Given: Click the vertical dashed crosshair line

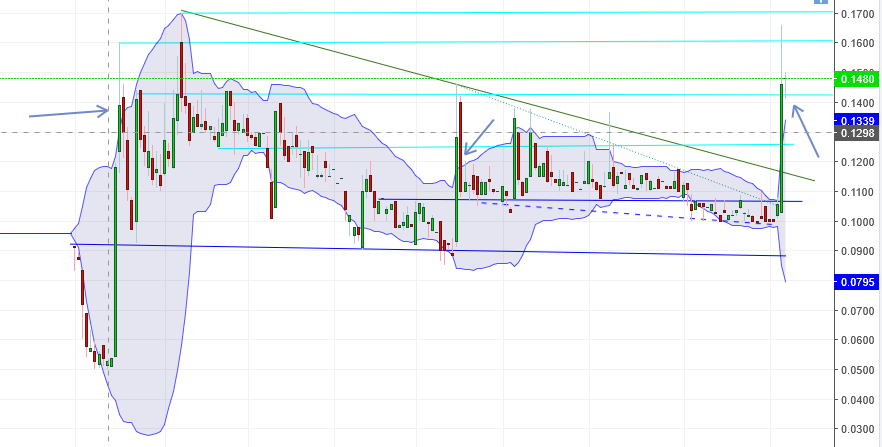Looking at the screenshot, I should click(109, 223).
